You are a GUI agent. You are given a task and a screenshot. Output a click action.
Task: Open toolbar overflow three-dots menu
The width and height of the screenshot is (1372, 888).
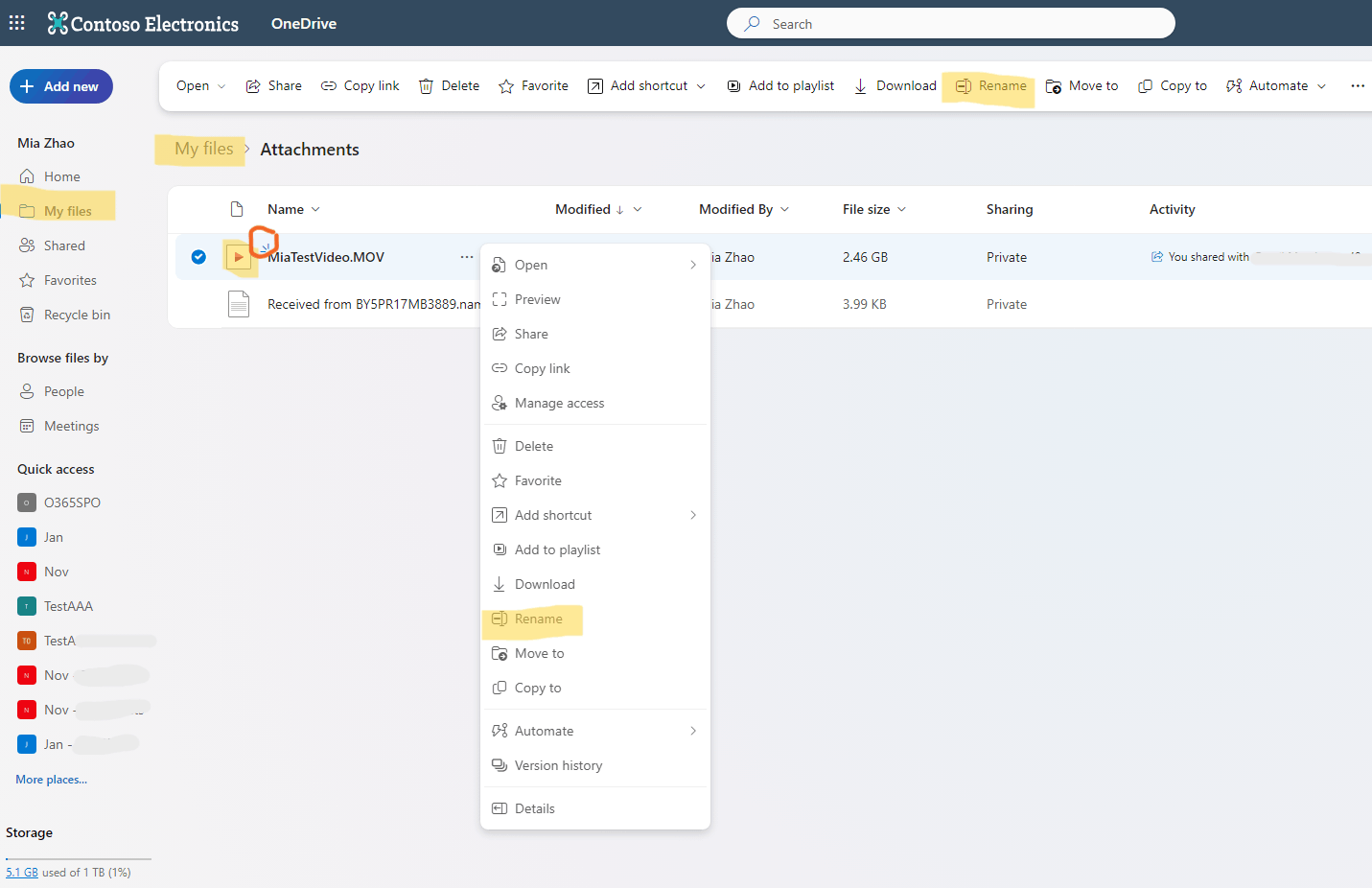1358,85
